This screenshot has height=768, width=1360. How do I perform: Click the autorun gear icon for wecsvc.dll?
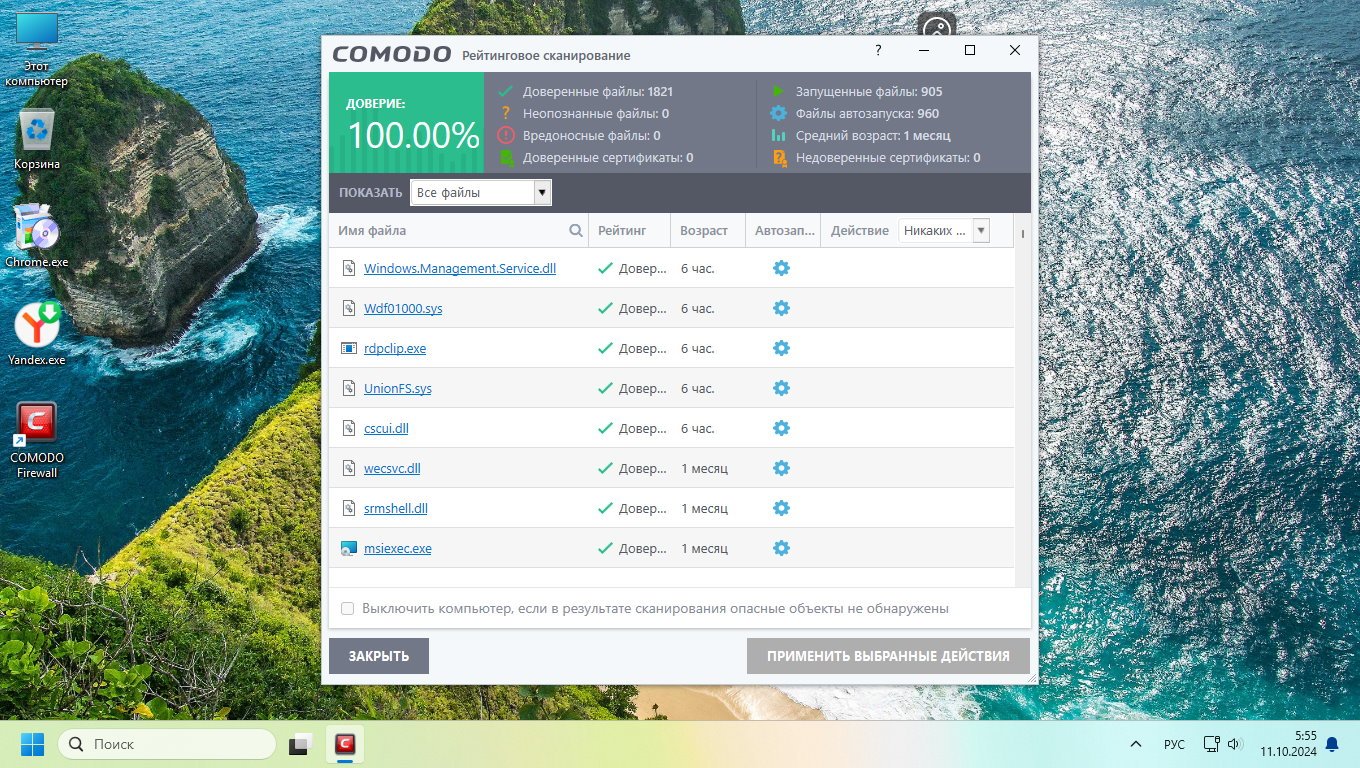(781, 468)
